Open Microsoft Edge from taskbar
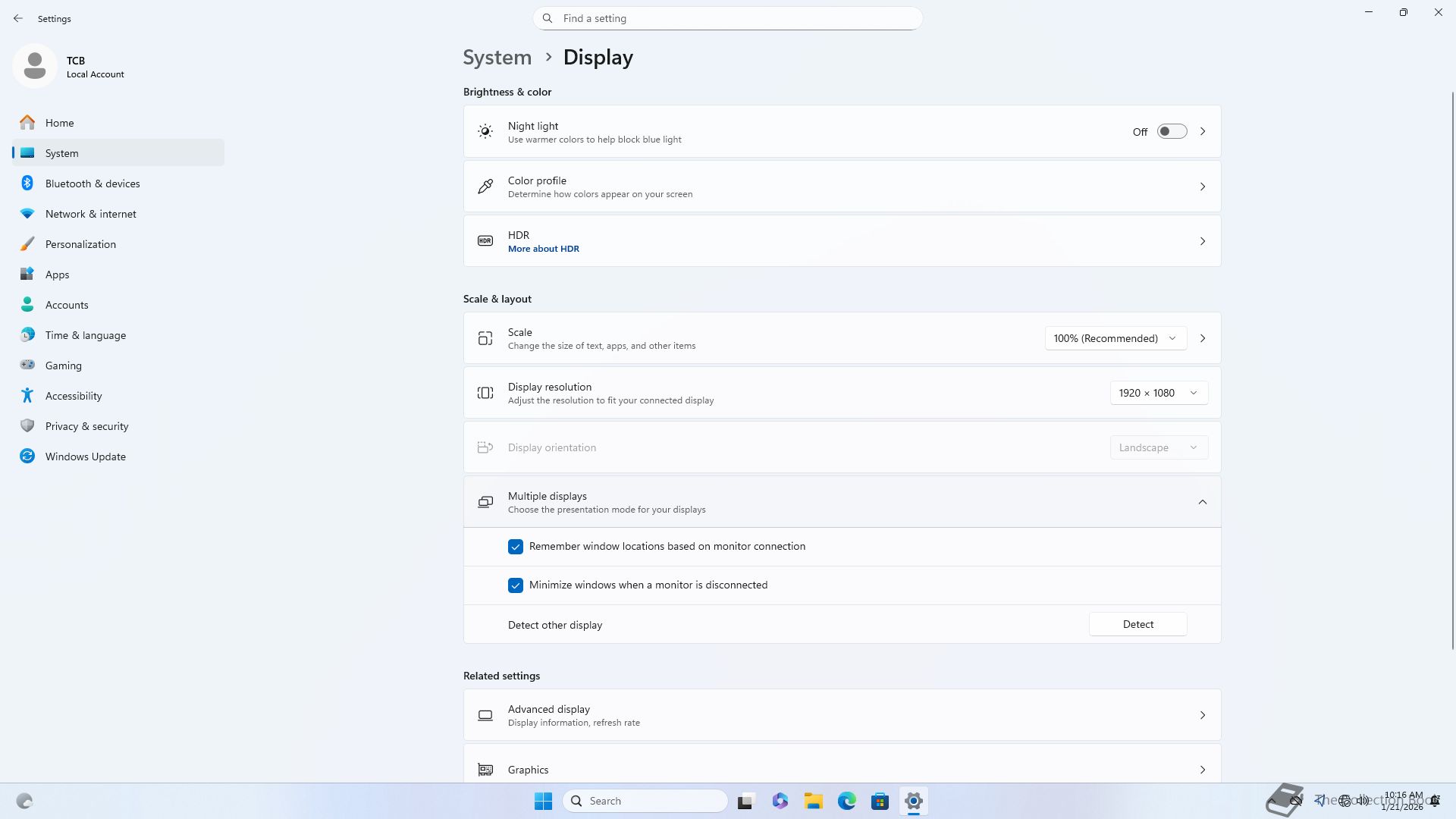Screen dimensions: 1456x819 (x=846, y=801)
